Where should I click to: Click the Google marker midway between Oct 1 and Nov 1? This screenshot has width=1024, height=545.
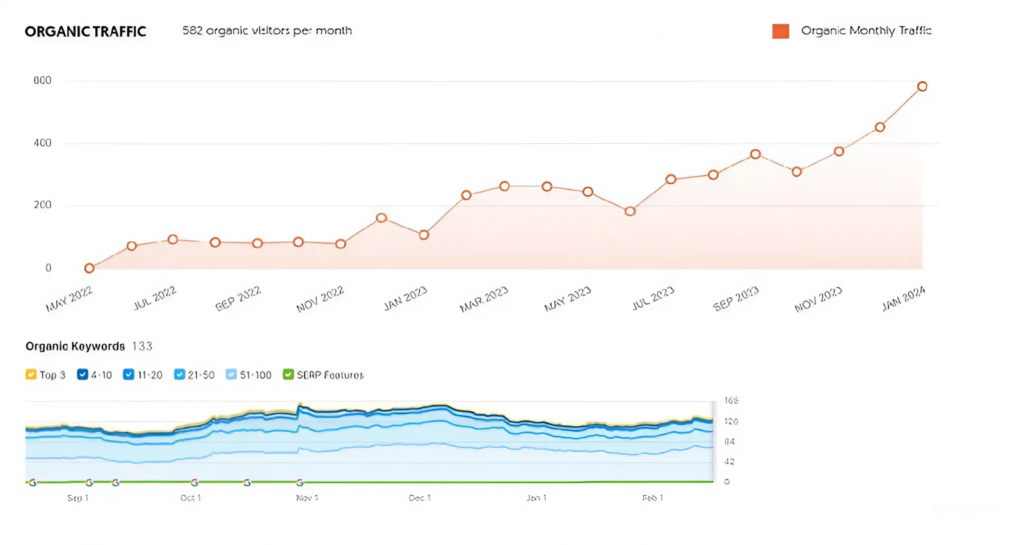point(247,482)
